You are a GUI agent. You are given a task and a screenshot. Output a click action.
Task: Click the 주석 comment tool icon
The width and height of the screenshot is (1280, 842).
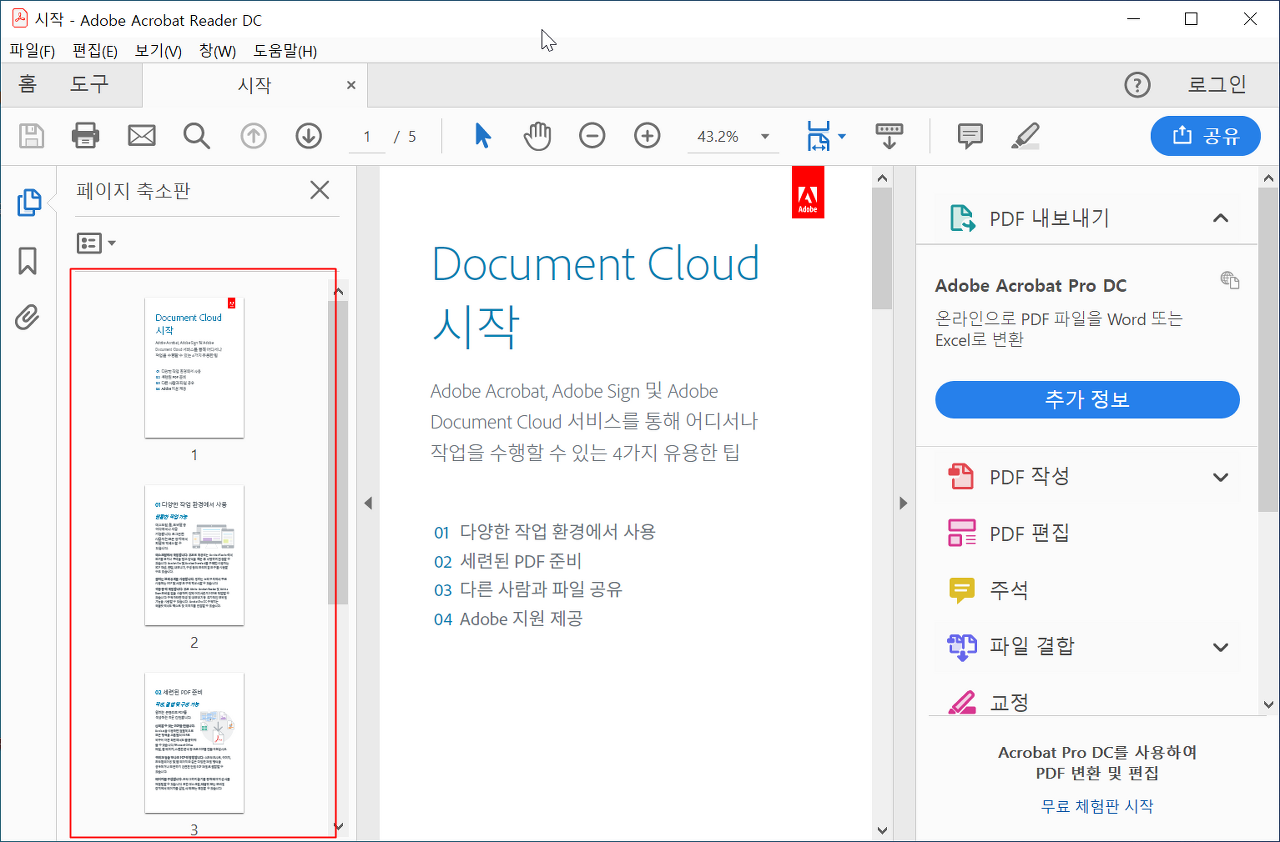[x=961, y=590]
